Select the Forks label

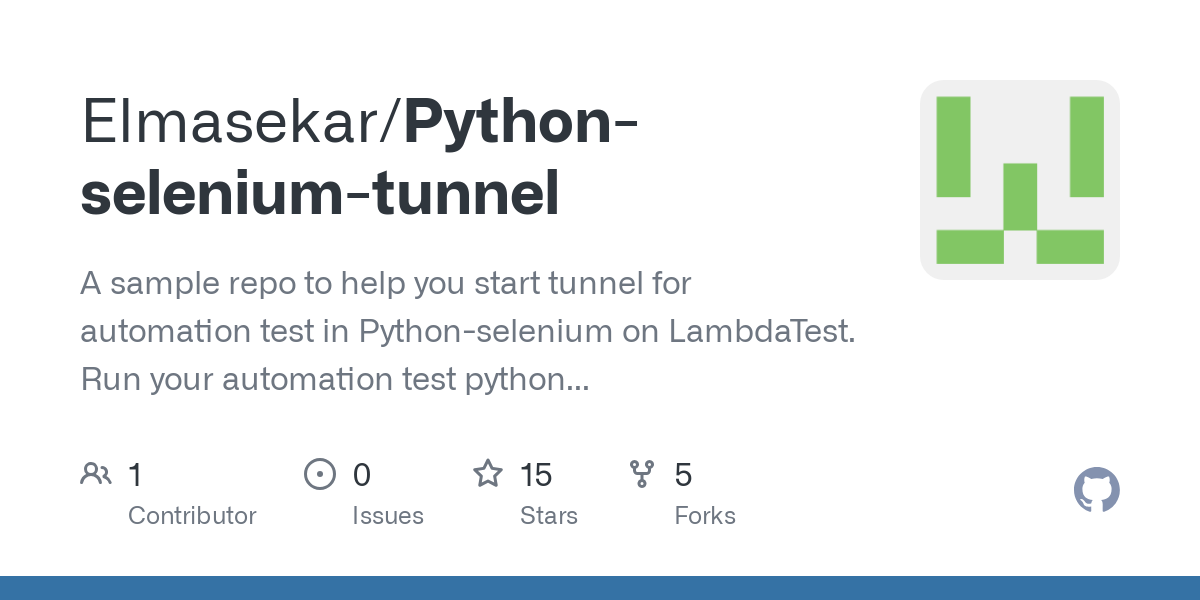(705, 516)
